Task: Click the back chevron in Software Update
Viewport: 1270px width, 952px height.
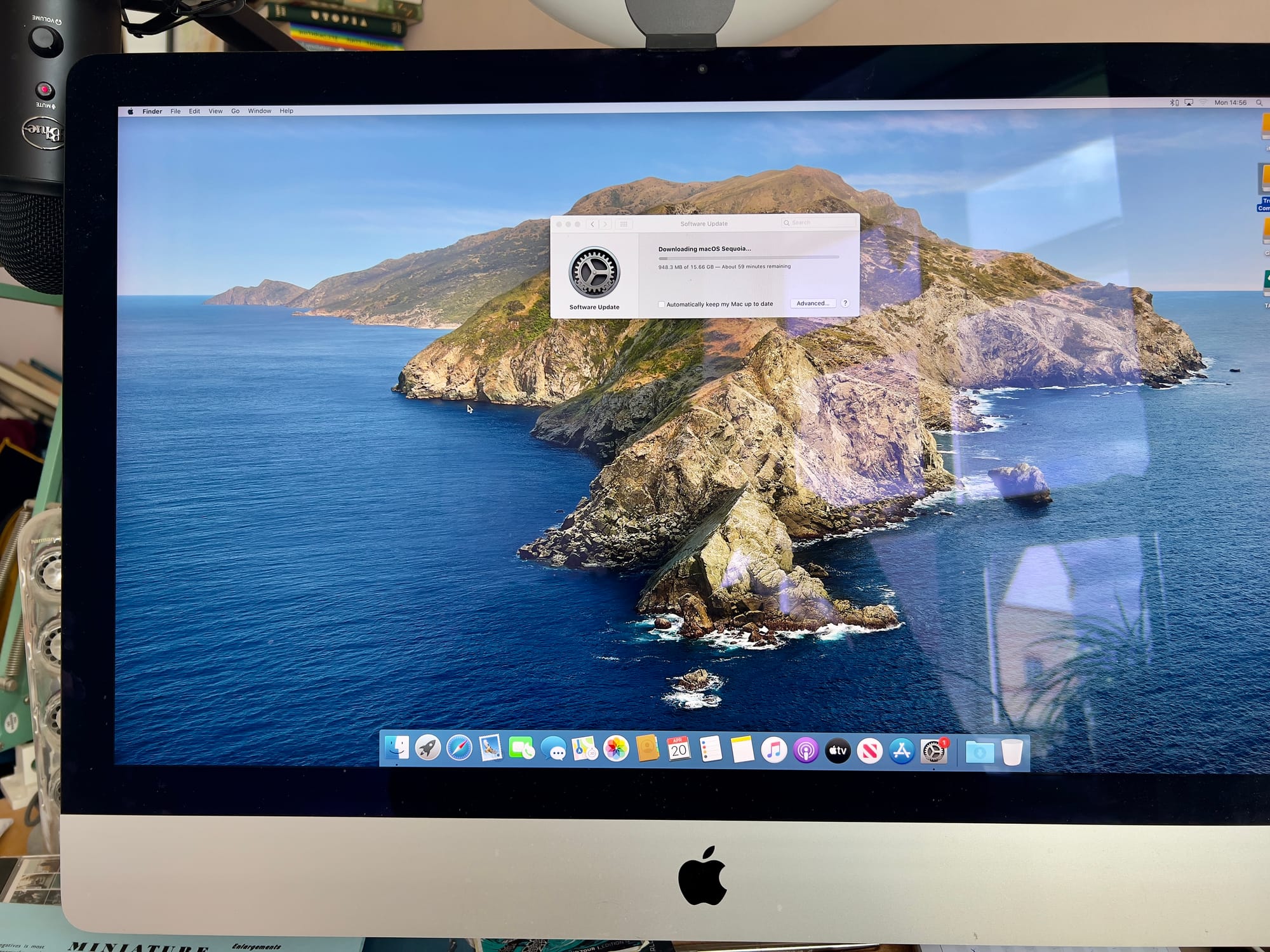Action: pyautogui.click(x=592, y=223)
